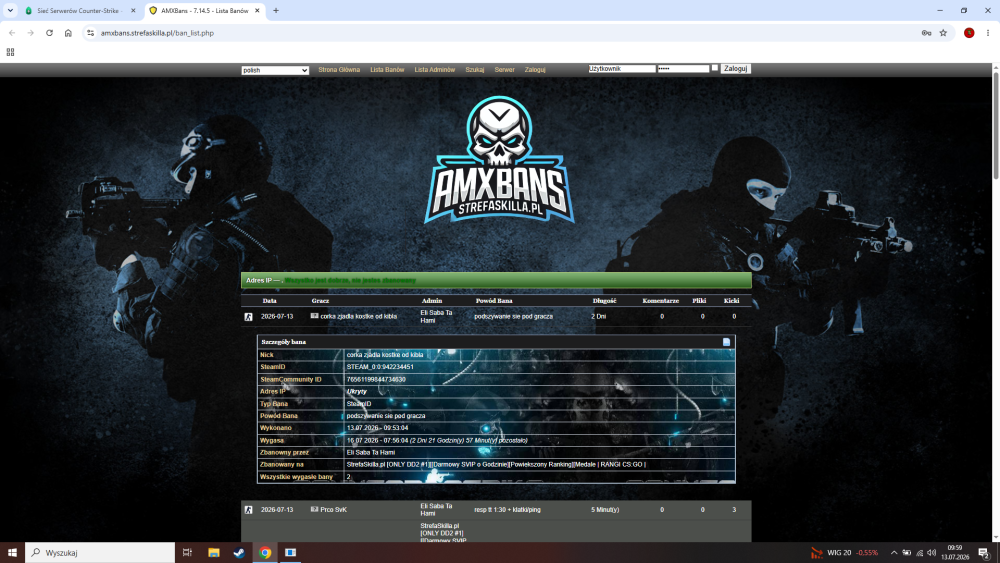Click Chrome icon on taskbar
Viewport: 1000px width, 563px height.
[x=265, y=553]
